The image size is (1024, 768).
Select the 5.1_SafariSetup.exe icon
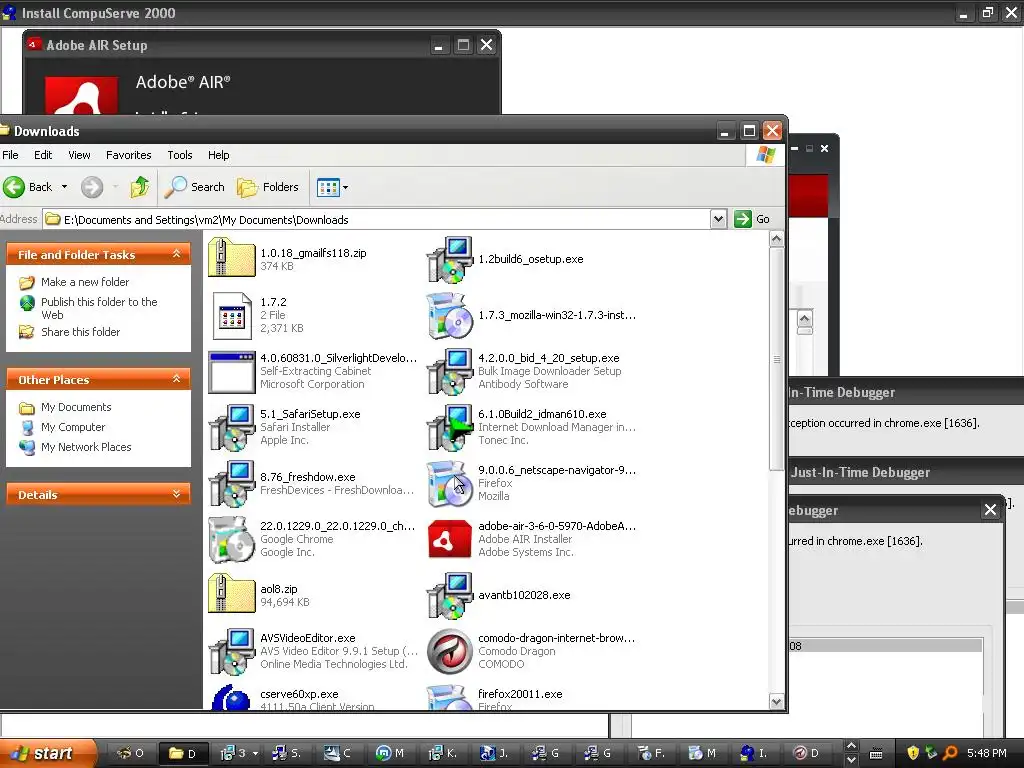coord(231,427)
